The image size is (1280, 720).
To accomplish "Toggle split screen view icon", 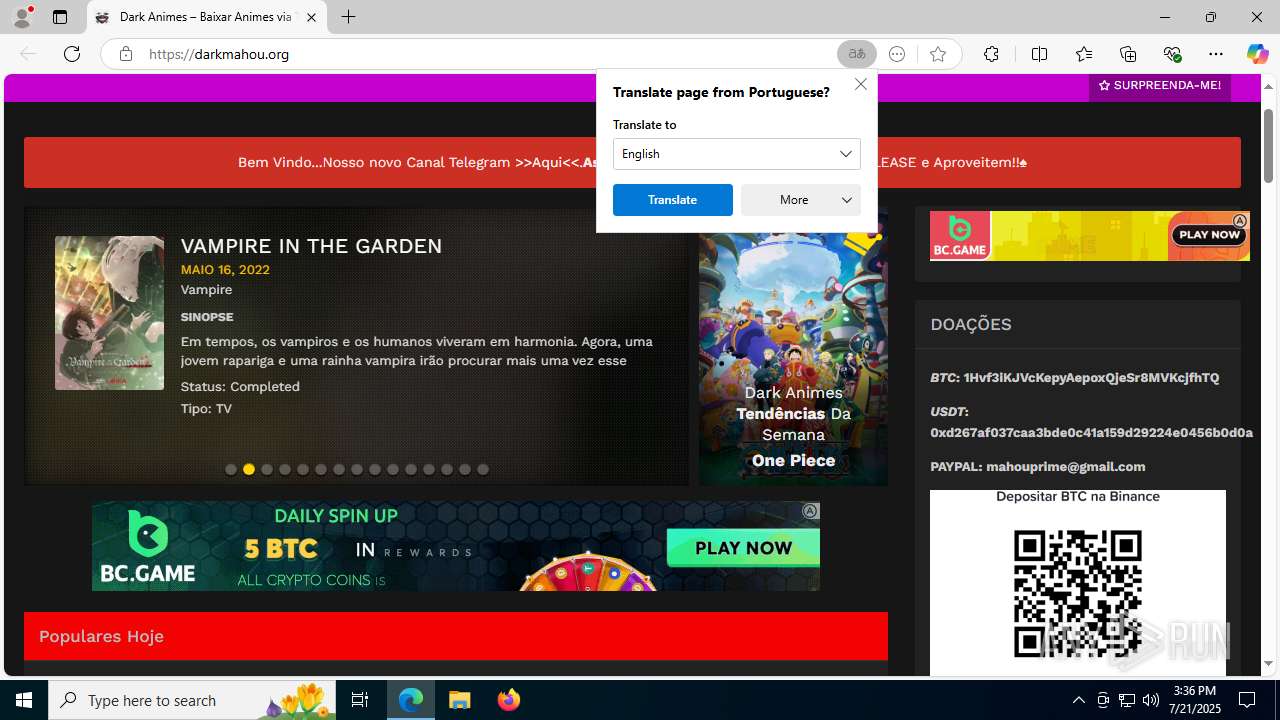I will coord(1039,54).
